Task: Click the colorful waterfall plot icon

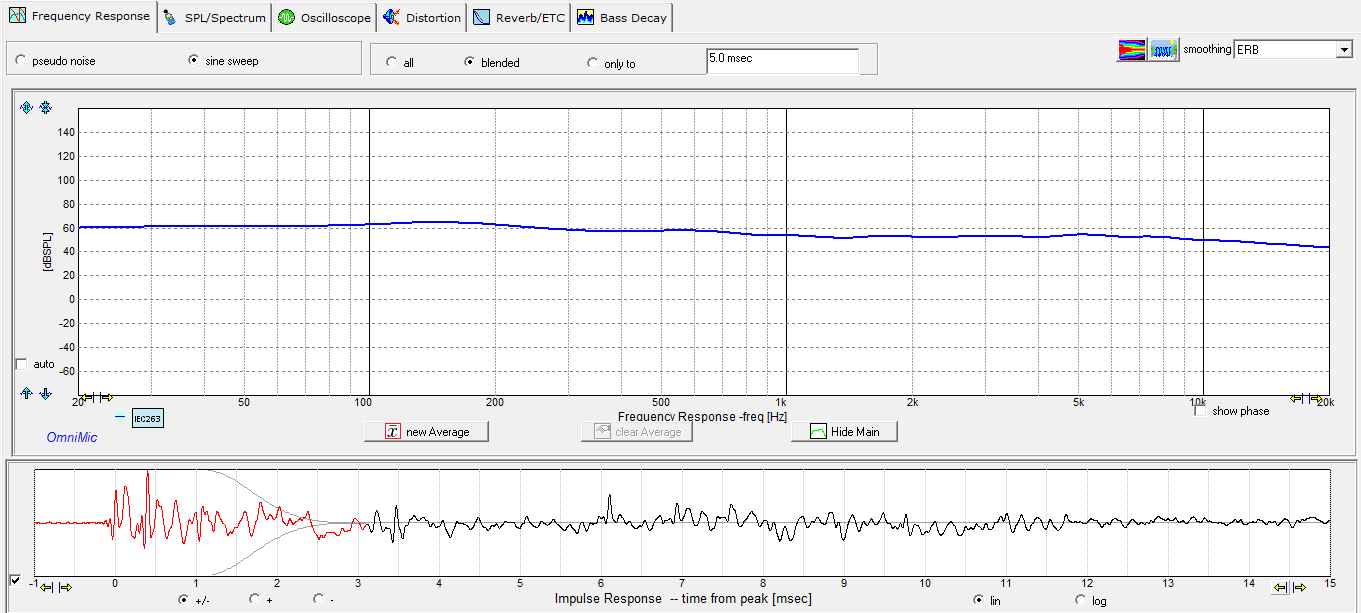Action: [1132, 50]
